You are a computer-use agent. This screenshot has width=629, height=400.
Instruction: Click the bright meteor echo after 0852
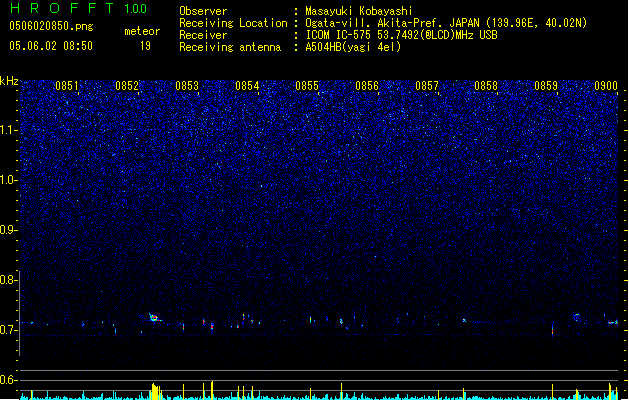click(x=154, y=318)
